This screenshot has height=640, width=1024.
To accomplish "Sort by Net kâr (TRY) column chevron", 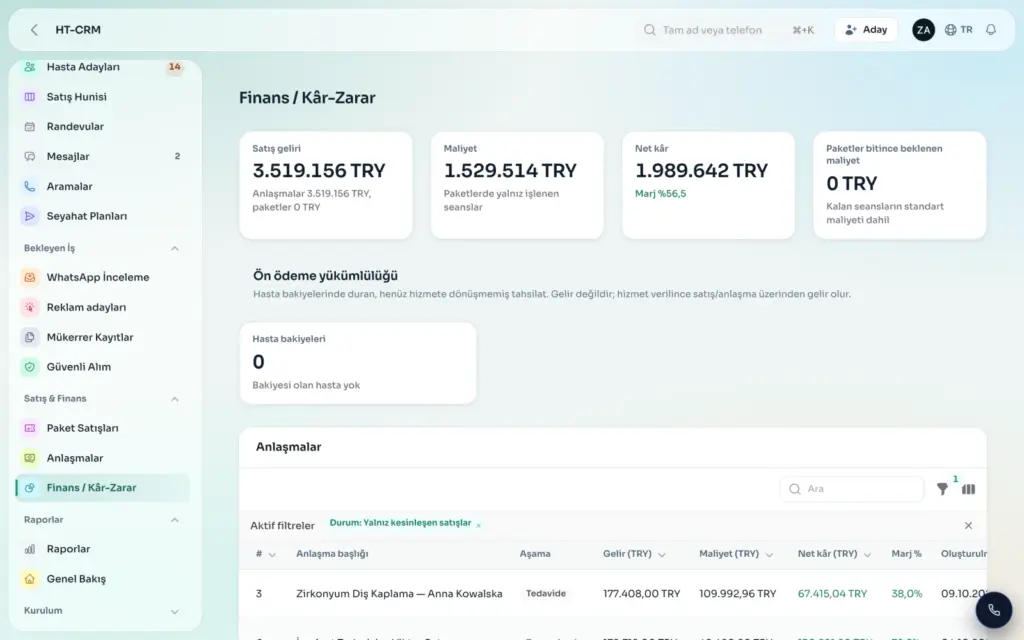I will 867,554.
